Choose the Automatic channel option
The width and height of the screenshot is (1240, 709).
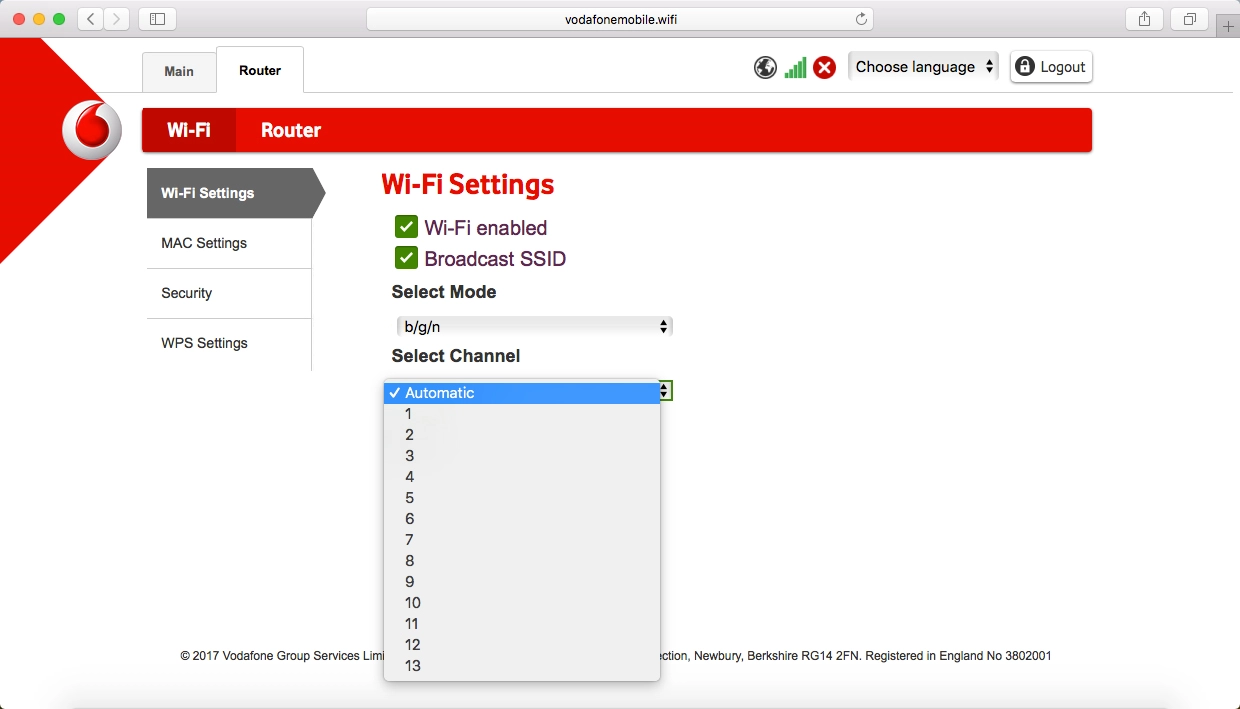[440, 393]
